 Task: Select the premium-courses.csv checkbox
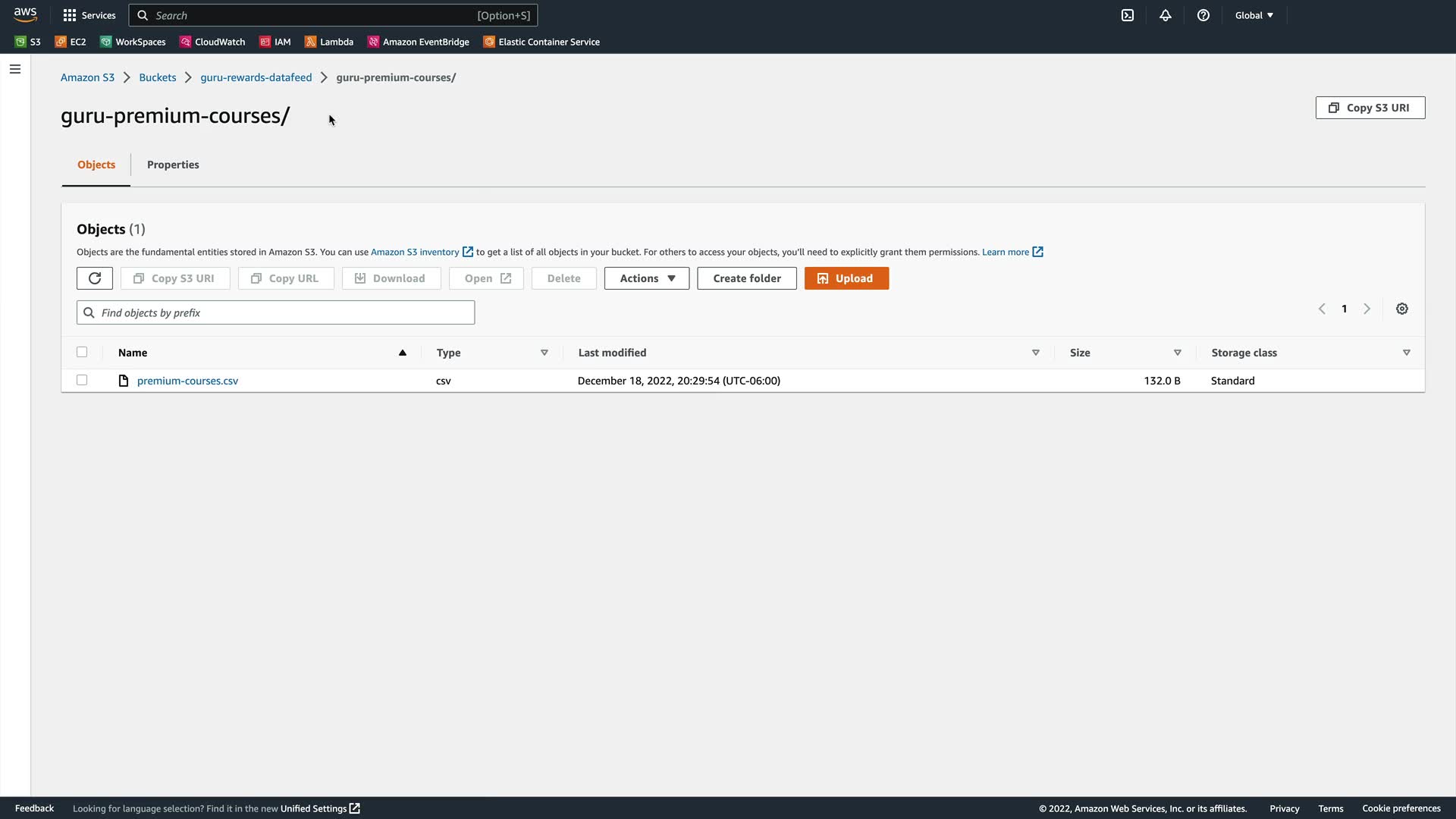[x=82, y=380]
